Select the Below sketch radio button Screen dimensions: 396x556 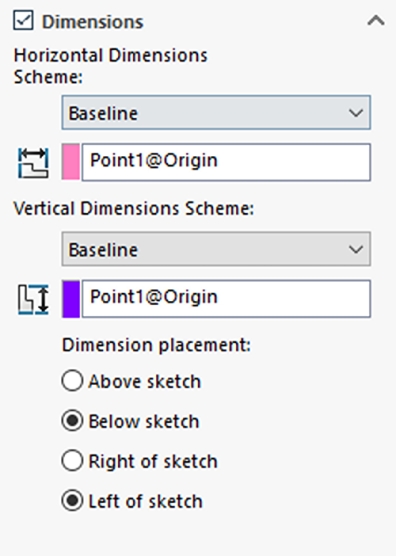pyautogui.click(x=72, y=421)
